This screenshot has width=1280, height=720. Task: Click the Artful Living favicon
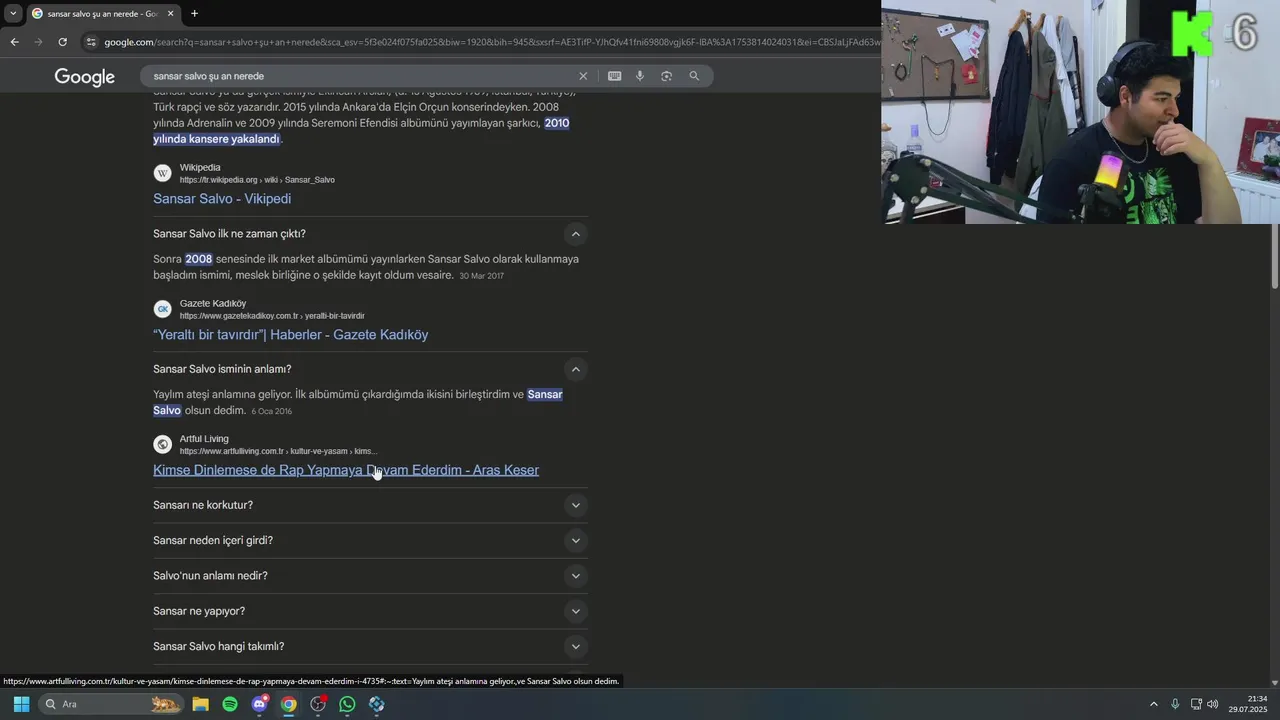pyautogui.click(x=162, y=444)
